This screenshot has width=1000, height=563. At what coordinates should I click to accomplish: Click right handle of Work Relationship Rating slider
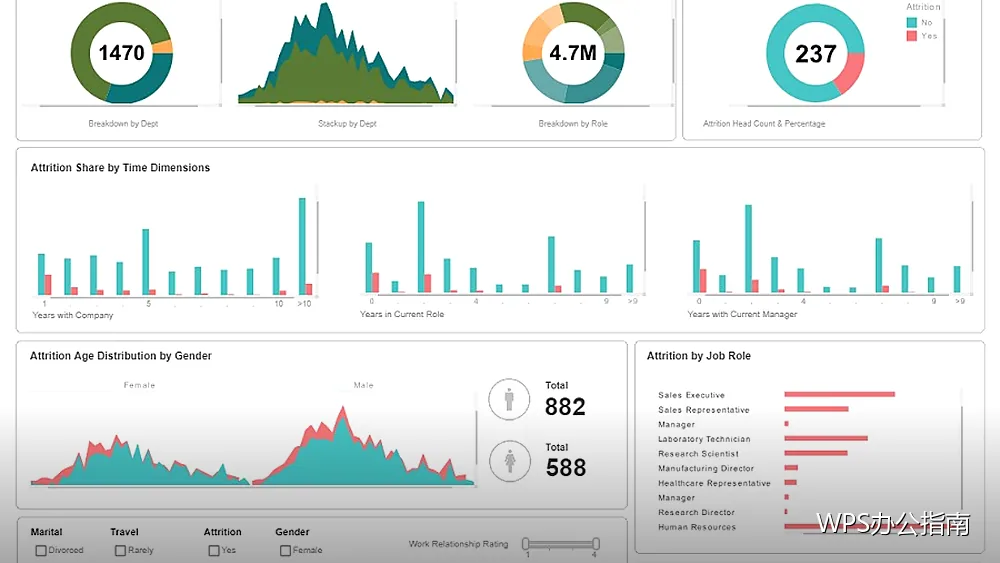pos(596,544)
